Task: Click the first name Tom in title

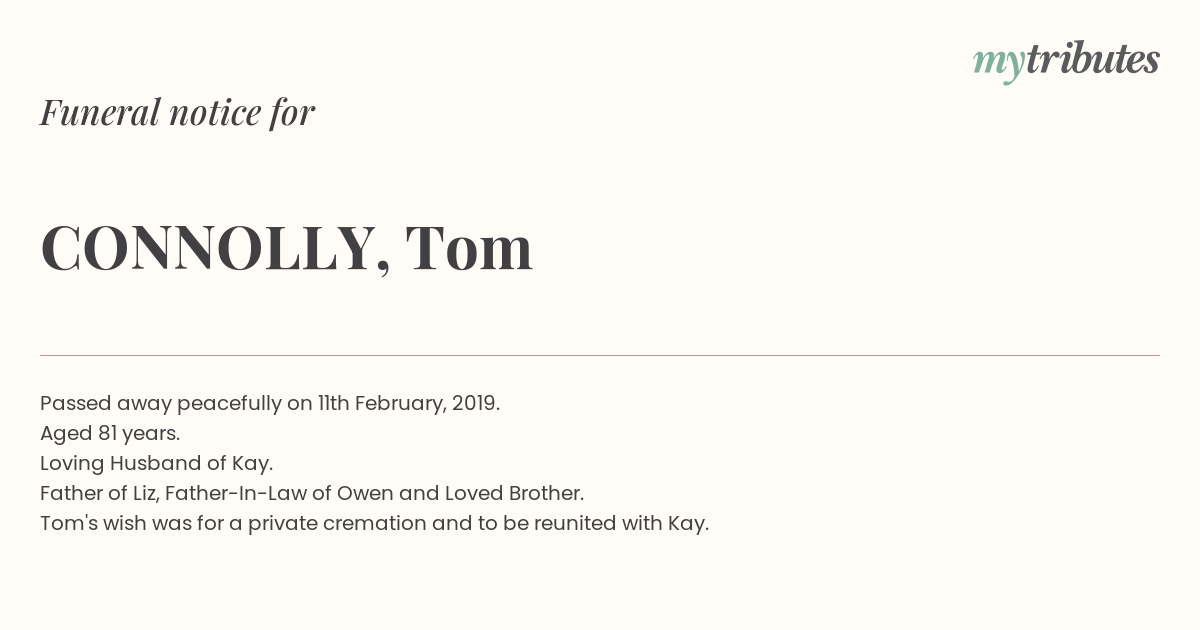Action: coord(469,247)
